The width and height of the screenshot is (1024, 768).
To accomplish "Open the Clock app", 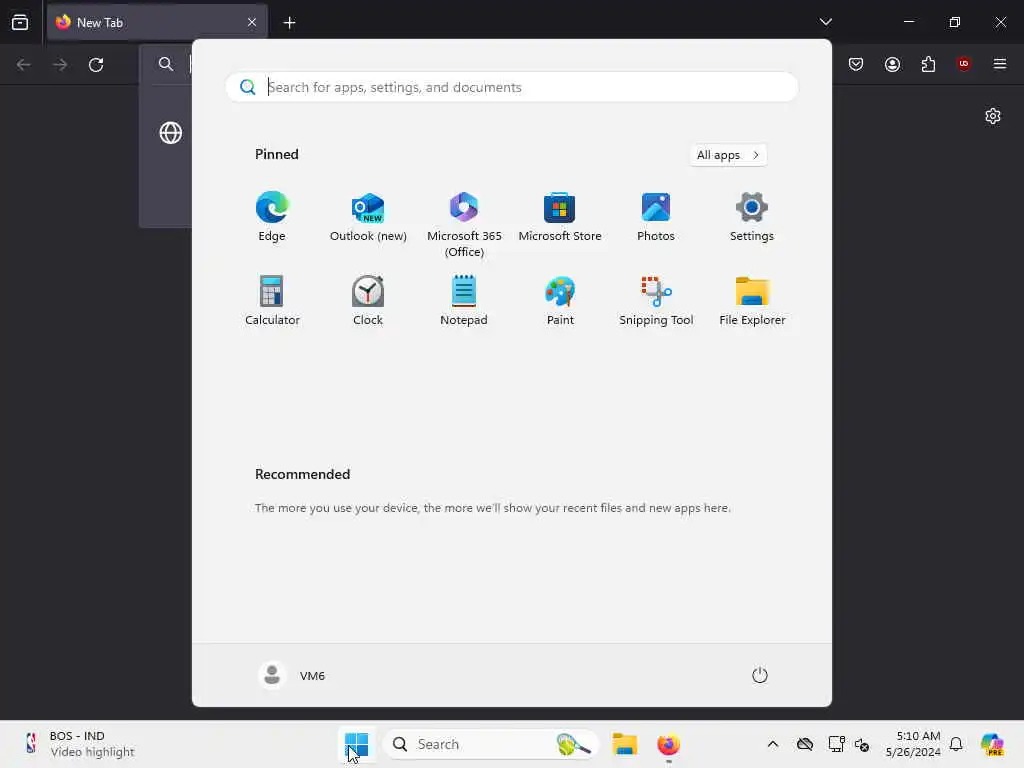I will 368,300.
